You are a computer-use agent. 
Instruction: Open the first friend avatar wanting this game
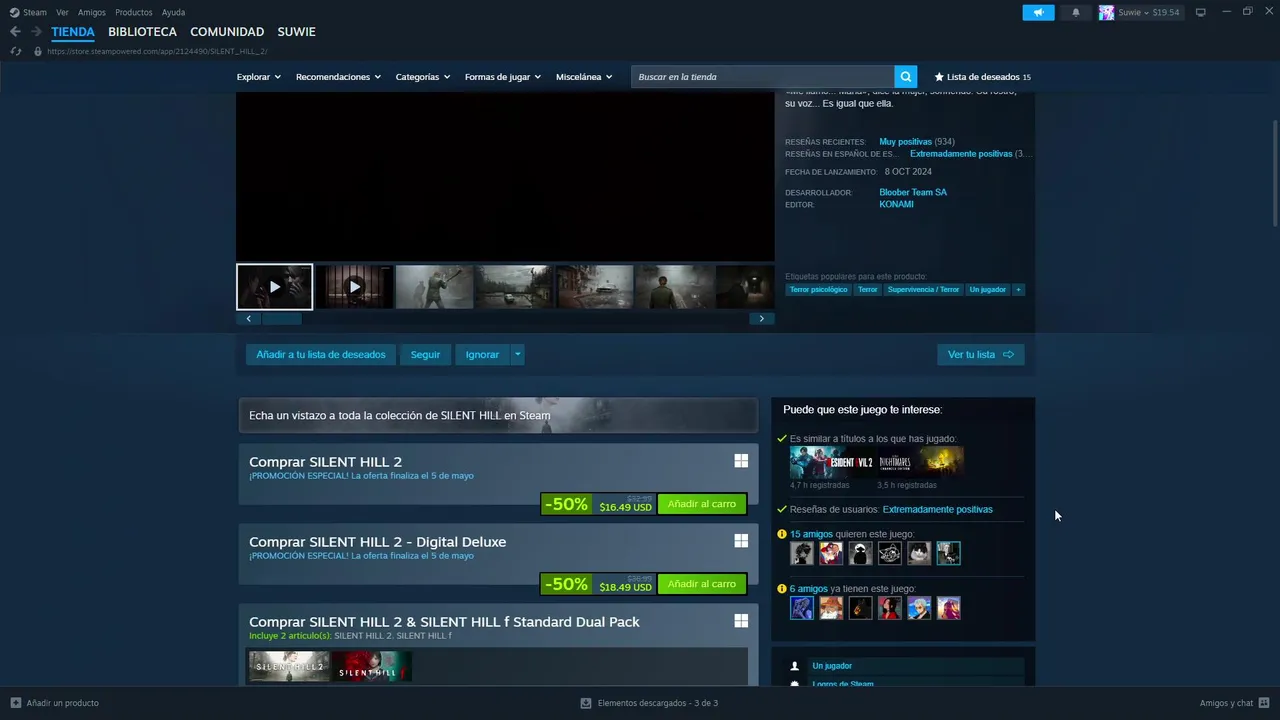click(x=802, y=553)
